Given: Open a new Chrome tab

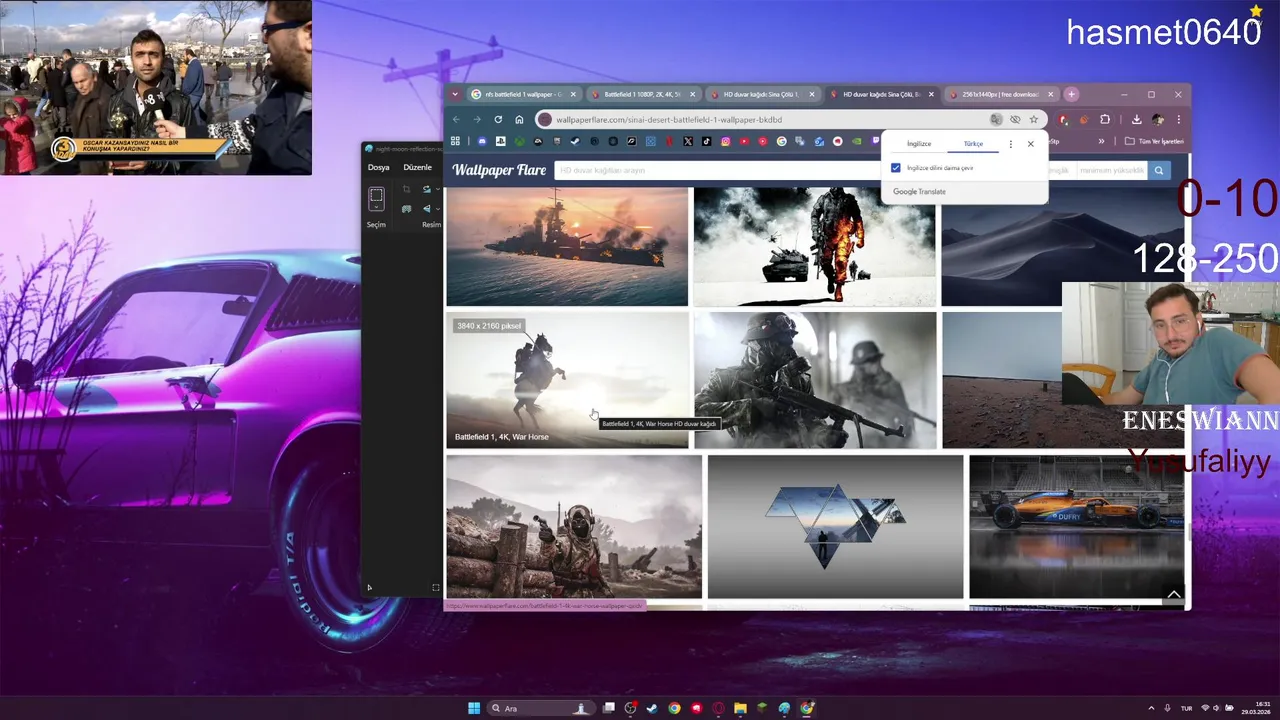Looking at the screenshot, I should (x=1071, y=94).
